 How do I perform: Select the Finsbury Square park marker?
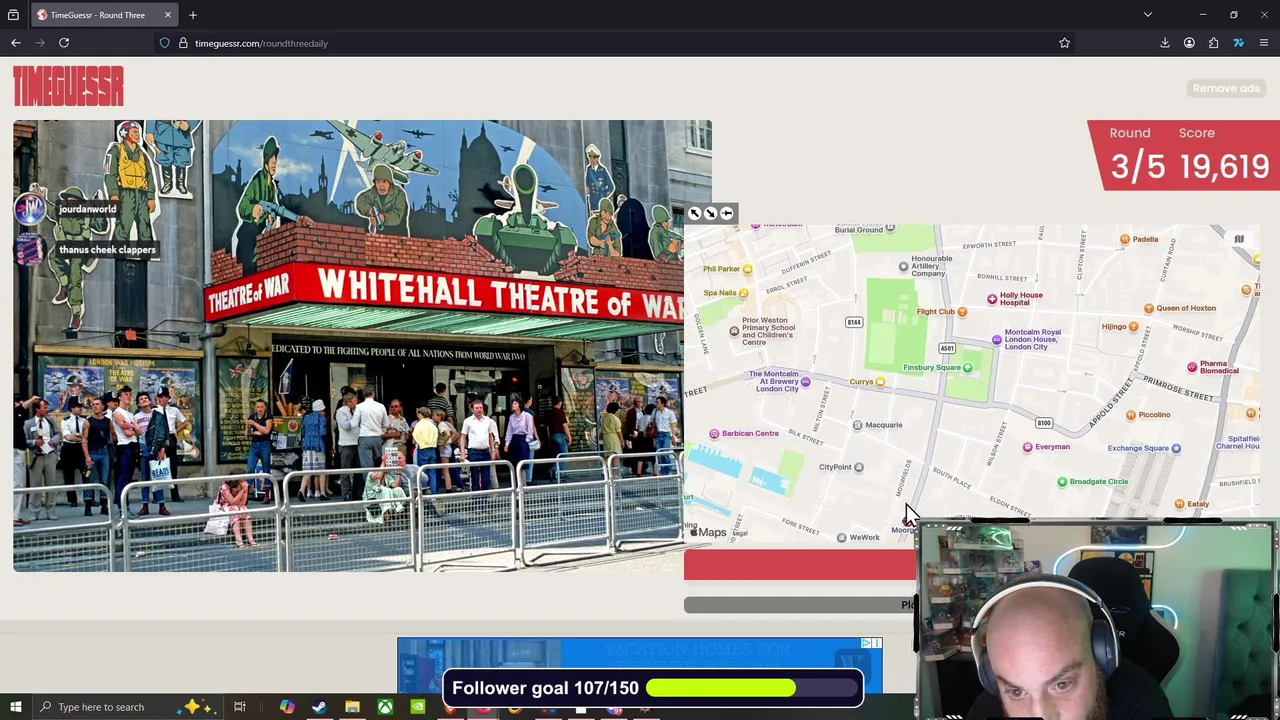(x=967, y=368)
